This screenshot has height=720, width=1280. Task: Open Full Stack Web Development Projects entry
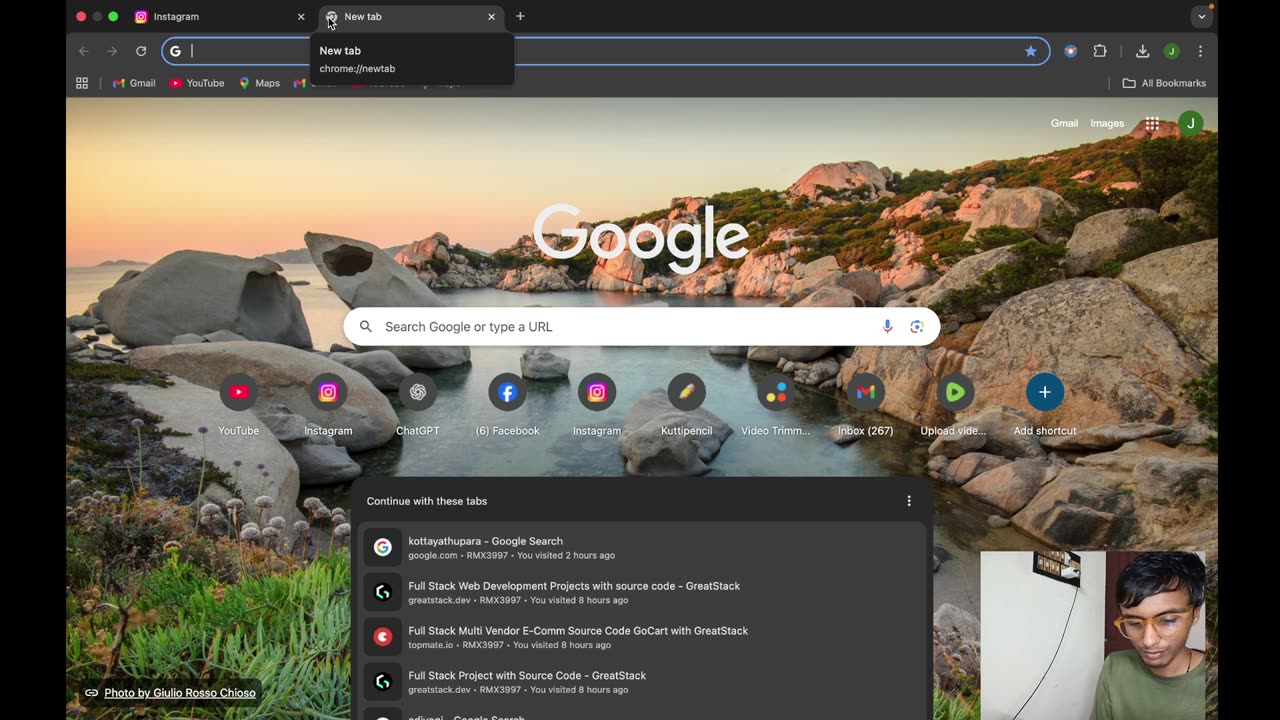pyautogui.click(x=641, y=592)
